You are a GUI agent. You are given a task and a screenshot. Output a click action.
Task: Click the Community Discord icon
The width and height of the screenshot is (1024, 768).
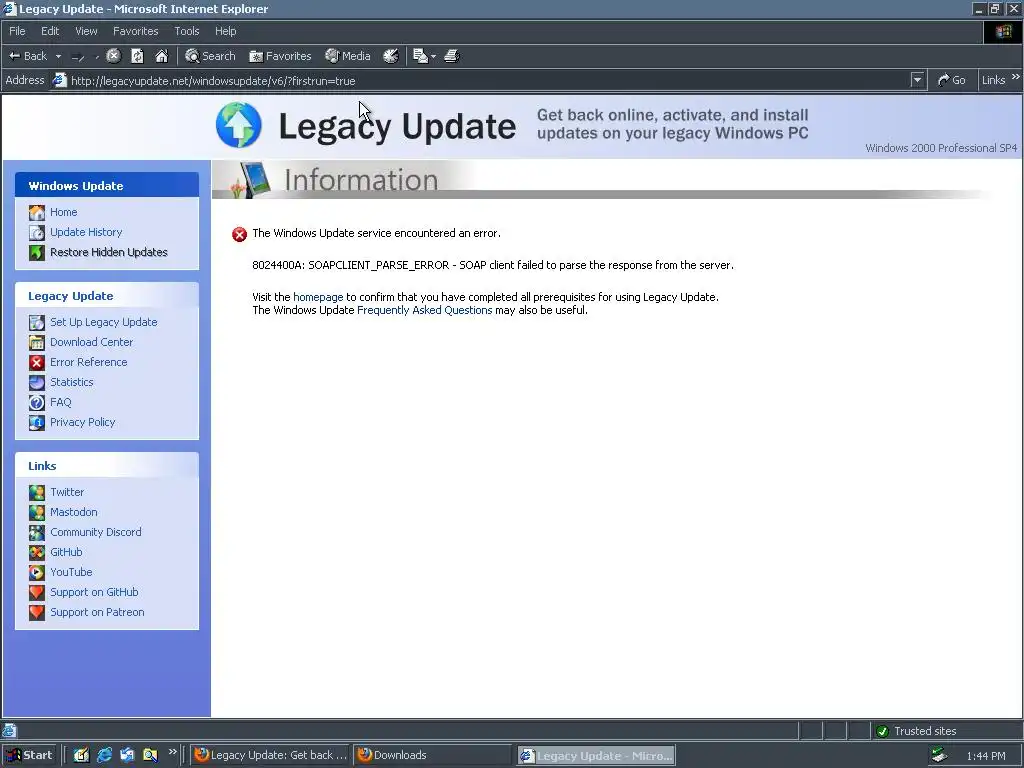point(37,533)
